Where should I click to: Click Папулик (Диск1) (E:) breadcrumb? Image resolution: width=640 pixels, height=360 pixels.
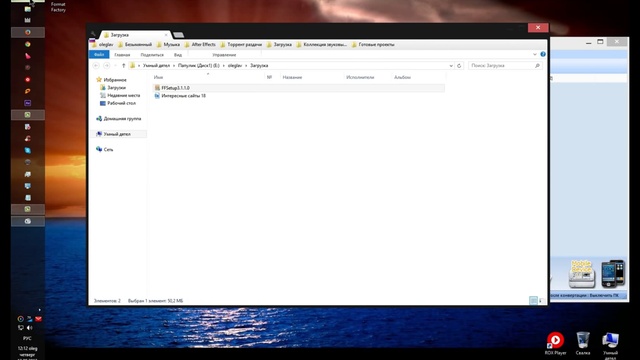(x=199, y=66)
